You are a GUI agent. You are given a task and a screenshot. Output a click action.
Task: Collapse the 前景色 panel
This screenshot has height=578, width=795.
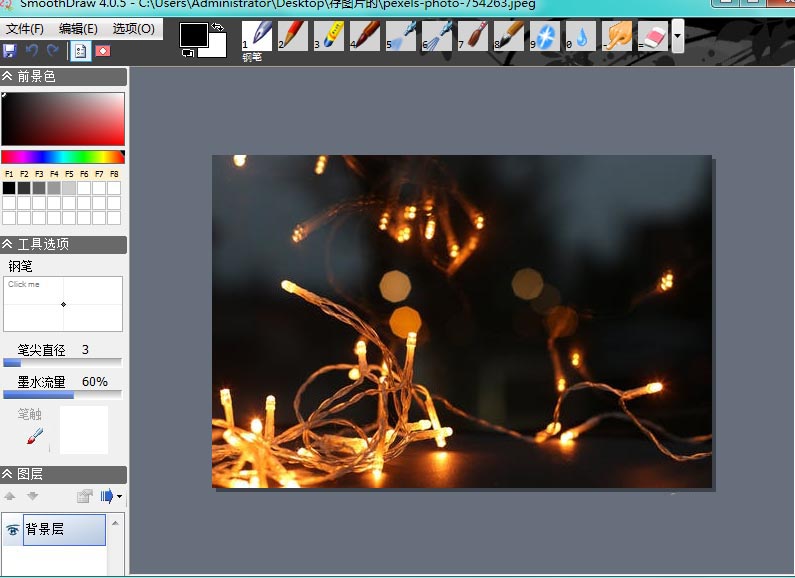coord(7,77)
